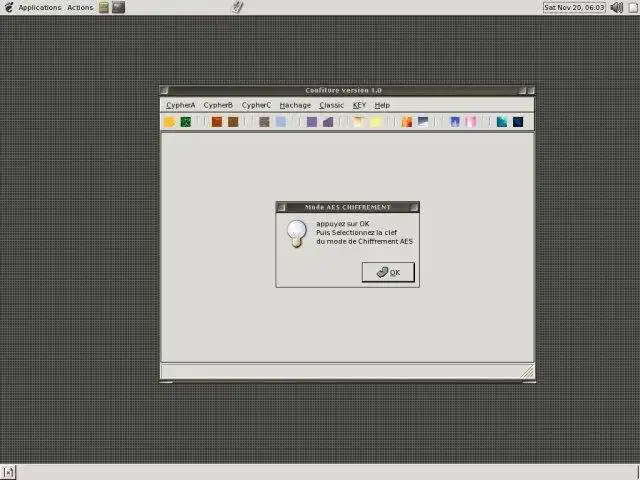Click the light blue toolbar icon
The width and height of the screenshot is (640, 480).
pos(281,122)
